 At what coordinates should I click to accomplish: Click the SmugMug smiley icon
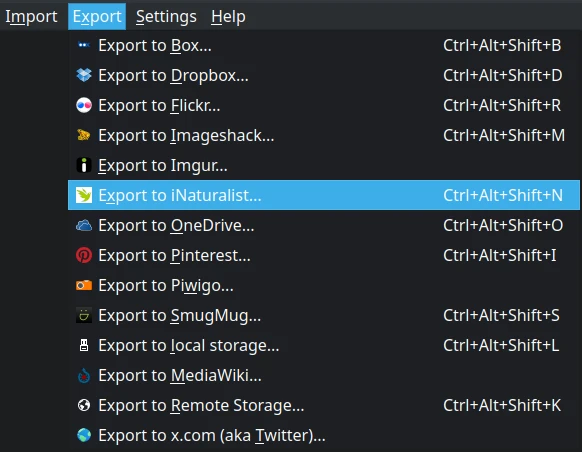click(x=84, y=315)
